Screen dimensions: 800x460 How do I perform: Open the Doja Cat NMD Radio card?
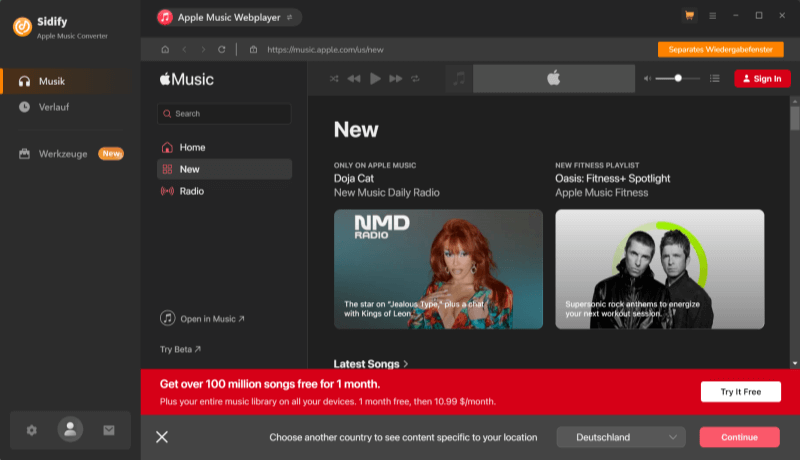pyautogui.click(x=438, y=269)
